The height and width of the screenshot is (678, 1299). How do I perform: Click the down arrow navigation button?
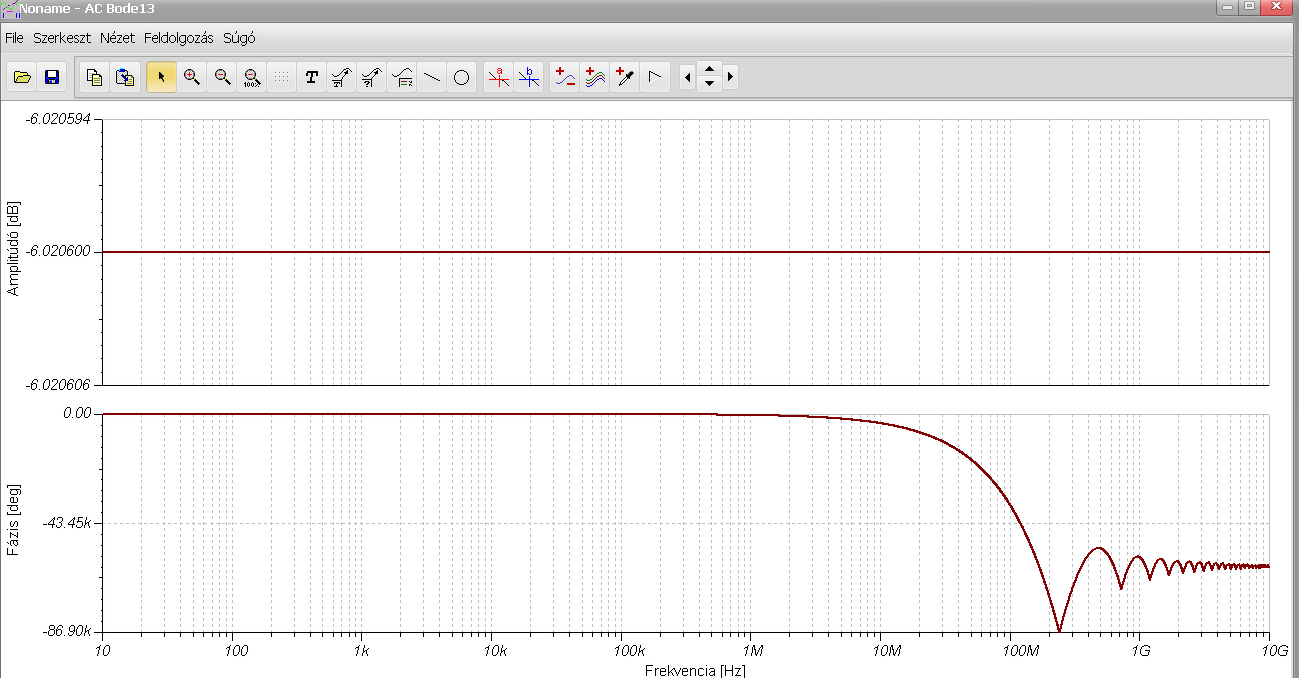(709, 84)
